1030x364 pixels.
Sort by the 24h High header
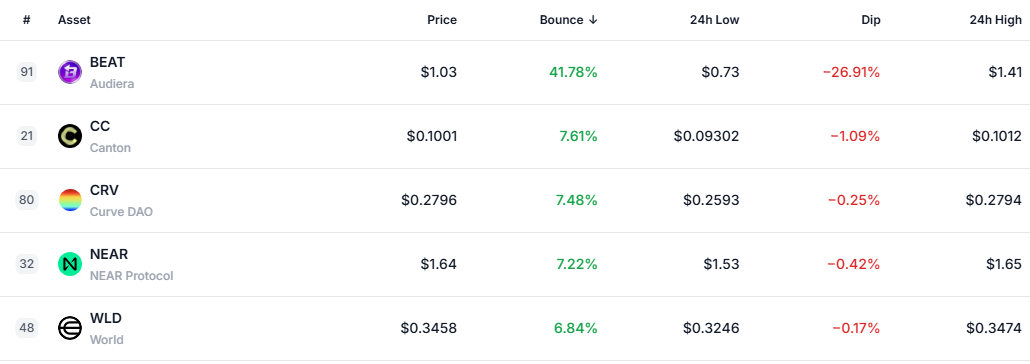[x=996, y=20]
